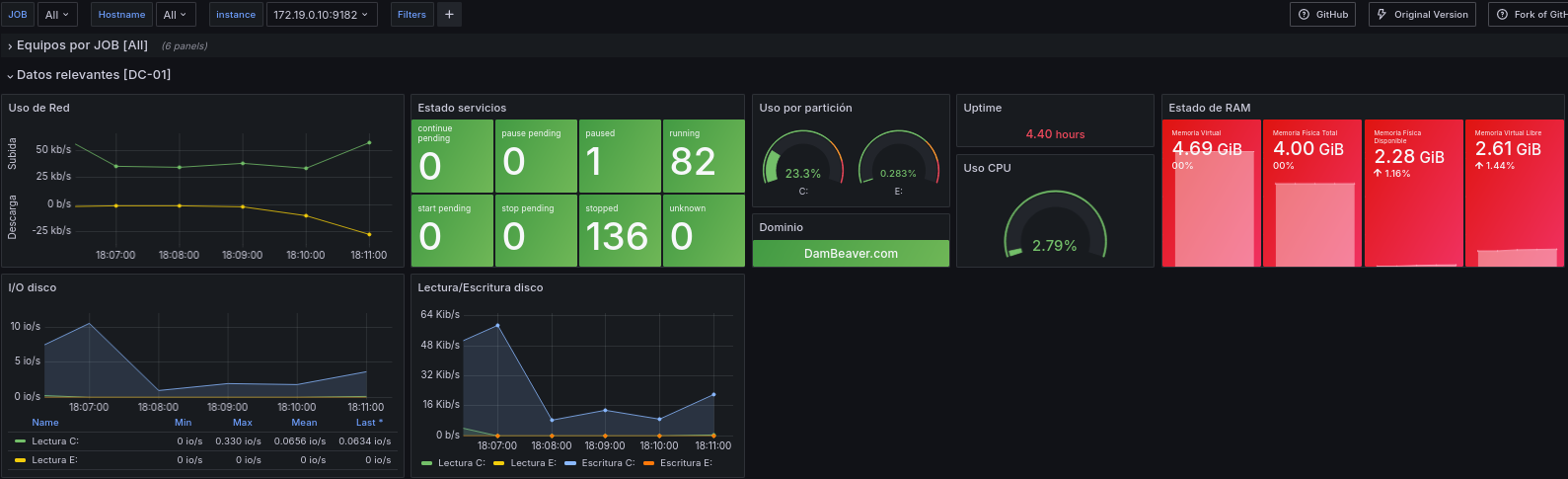Image resolution: width=1568 pixels, height=479 pixels.
Task: Click the 0.330 io/s Max value
Action: (x=238, y=441)
